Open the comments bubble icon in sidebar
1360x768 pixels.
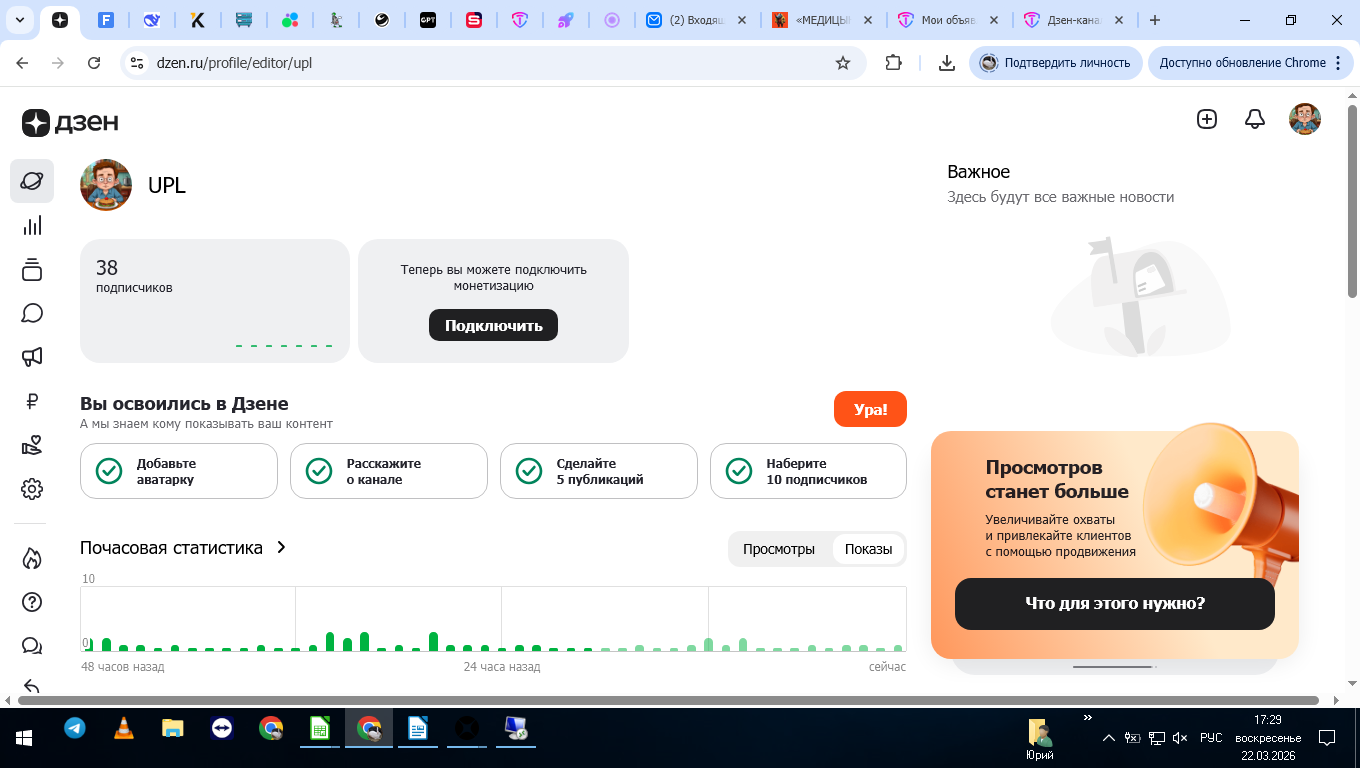pyautogui.click(x=32, y=313)
